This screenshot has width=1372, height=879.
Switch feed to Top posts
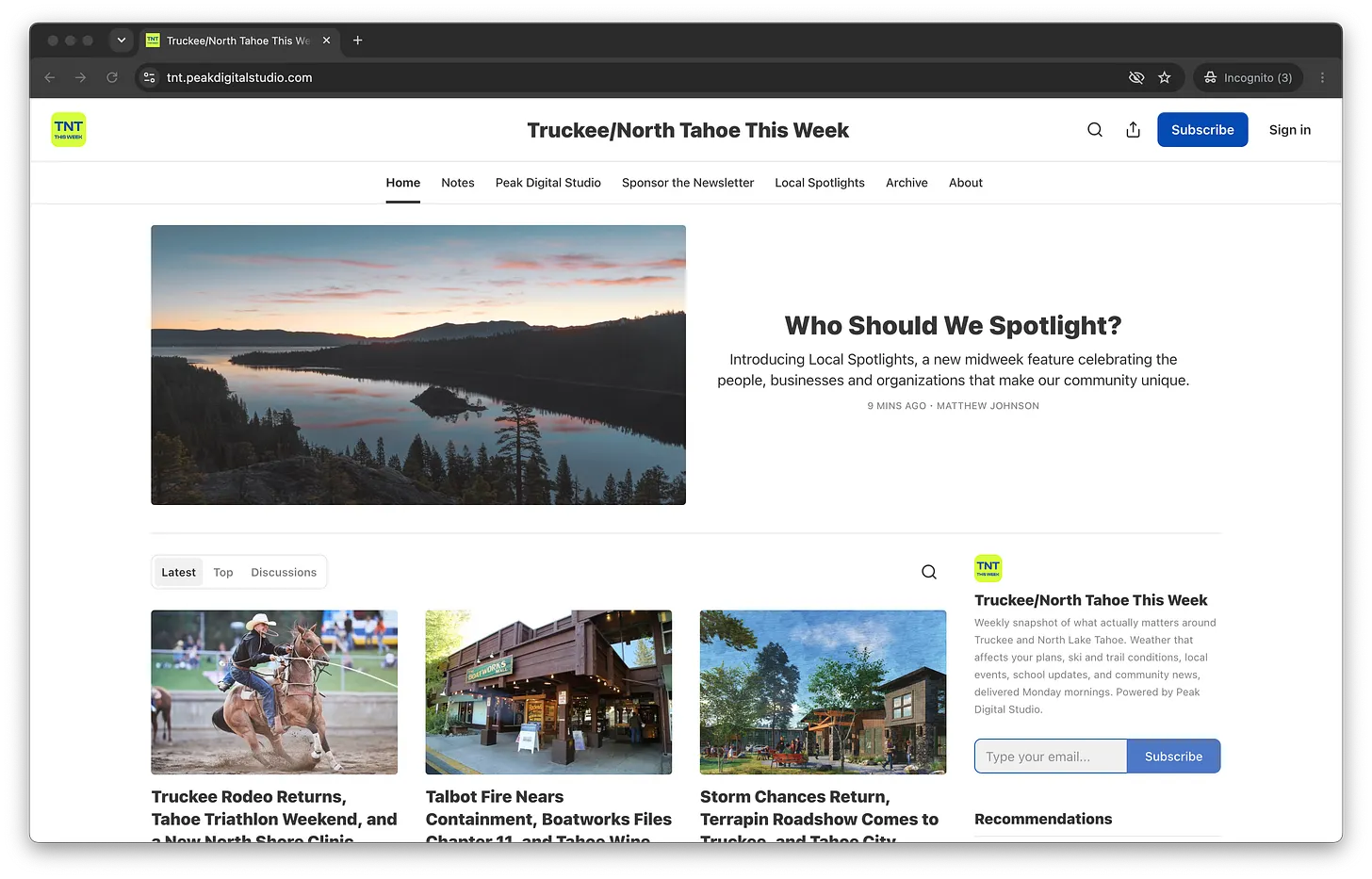click(223, 572)
